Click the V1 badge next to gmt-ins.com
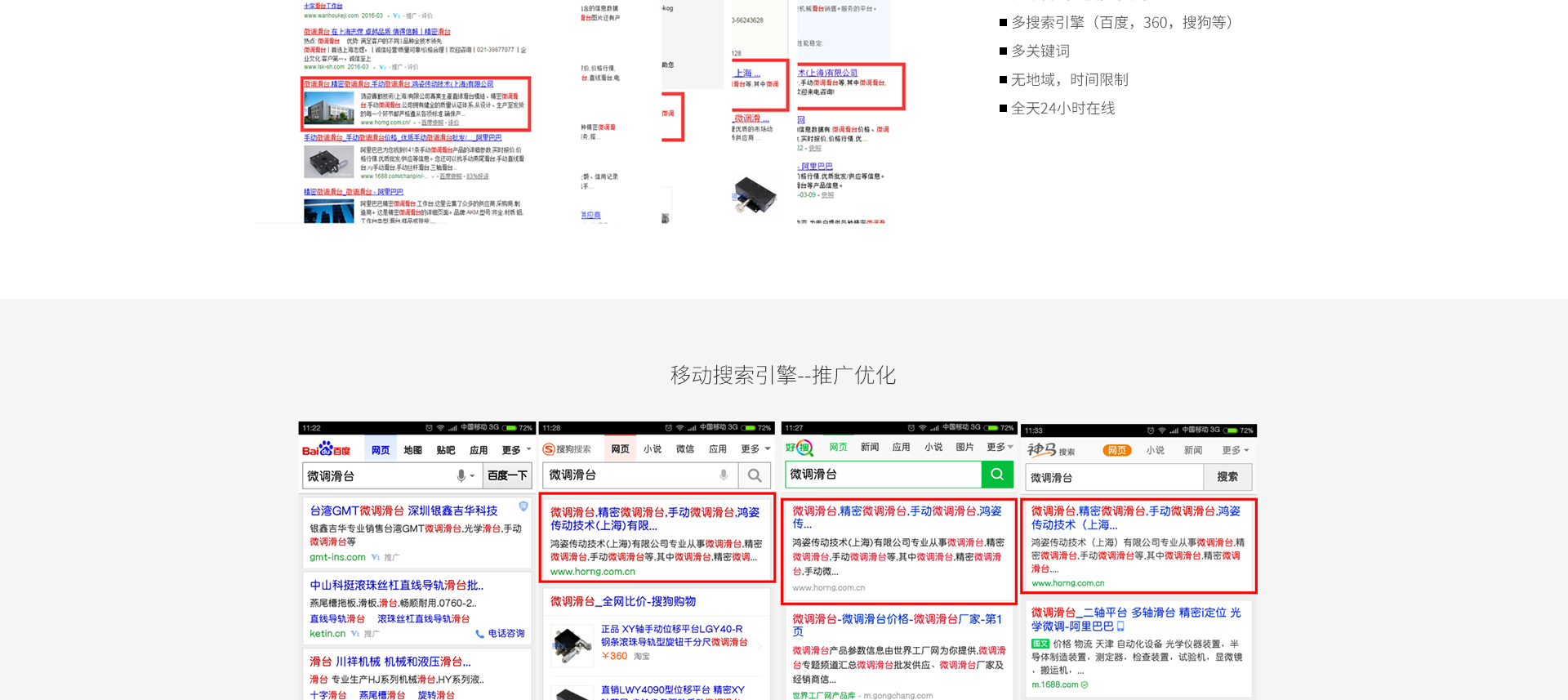 (376, 557)
